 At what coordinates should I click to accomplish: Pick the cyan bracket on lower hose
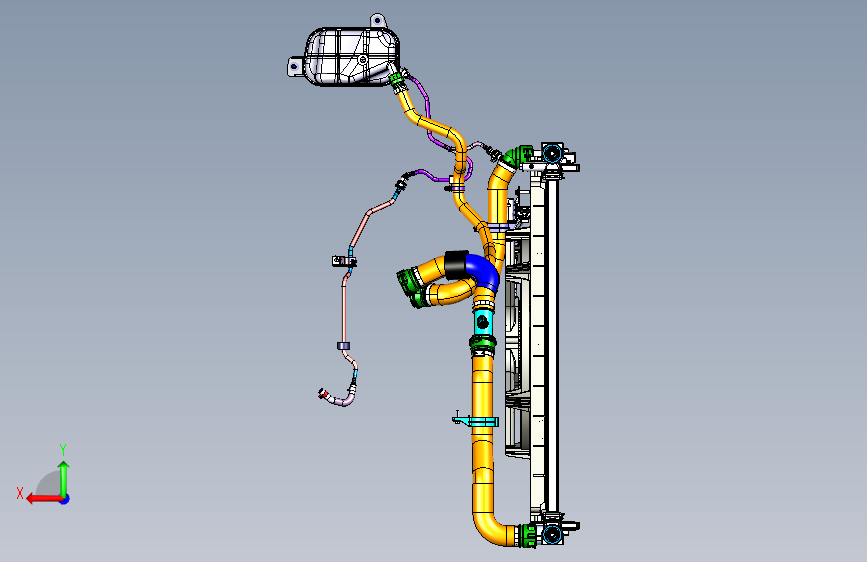coord(474,421)
